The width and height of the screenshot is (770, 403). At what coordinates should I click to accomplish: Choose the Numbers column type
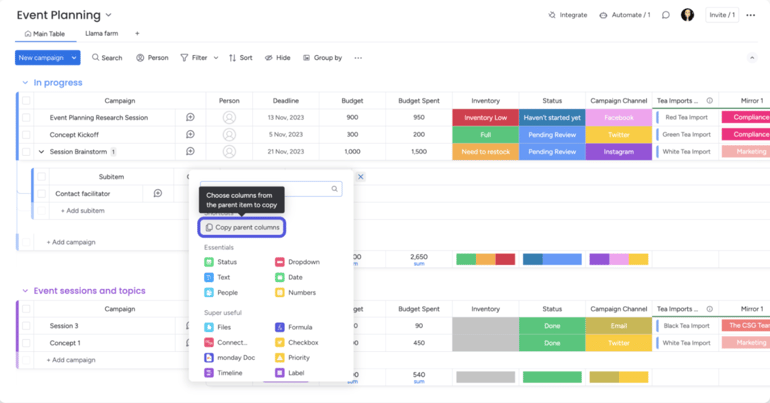click(x=296, y=293)
